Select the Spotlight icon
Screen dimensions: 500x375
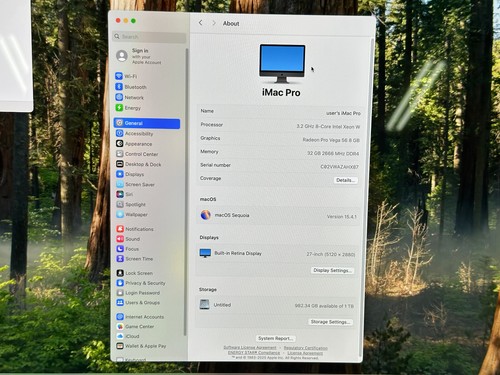coord(120,204)
